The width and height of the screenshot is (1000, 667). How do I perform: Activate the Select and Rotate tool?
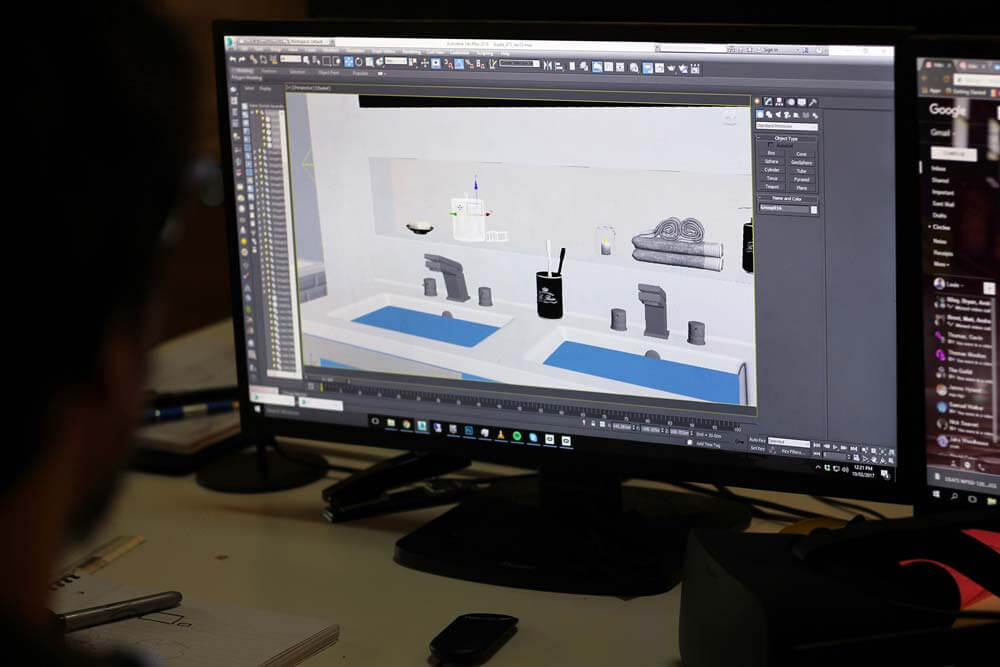pyautogui.click(x=358, y=61)
